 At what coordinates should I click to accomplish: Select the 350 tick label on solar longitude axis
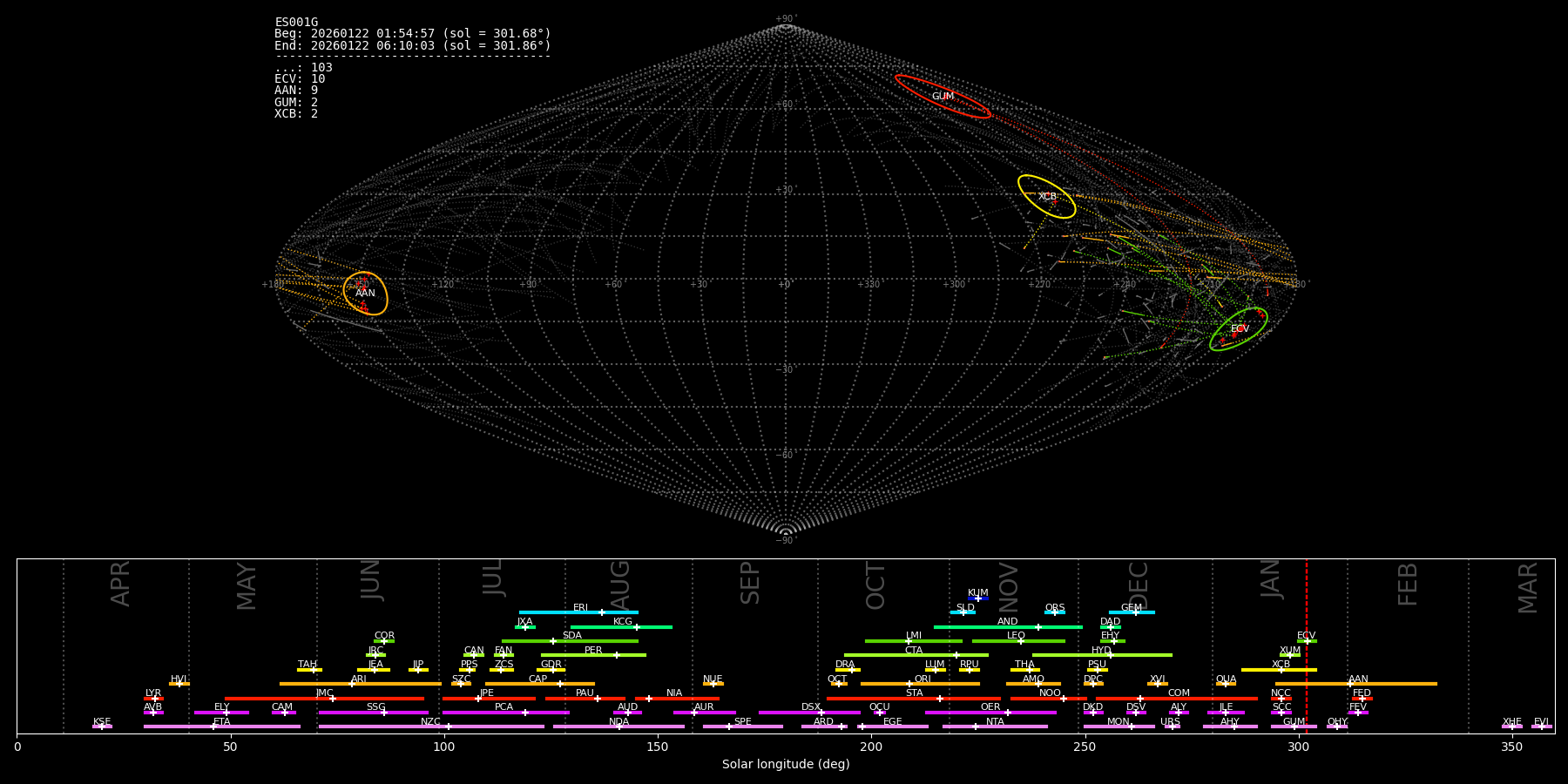1511,747
